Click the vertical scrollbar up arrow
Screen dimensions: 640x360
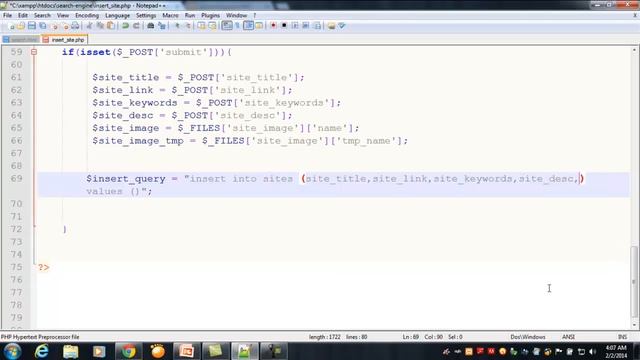[634, 50]
